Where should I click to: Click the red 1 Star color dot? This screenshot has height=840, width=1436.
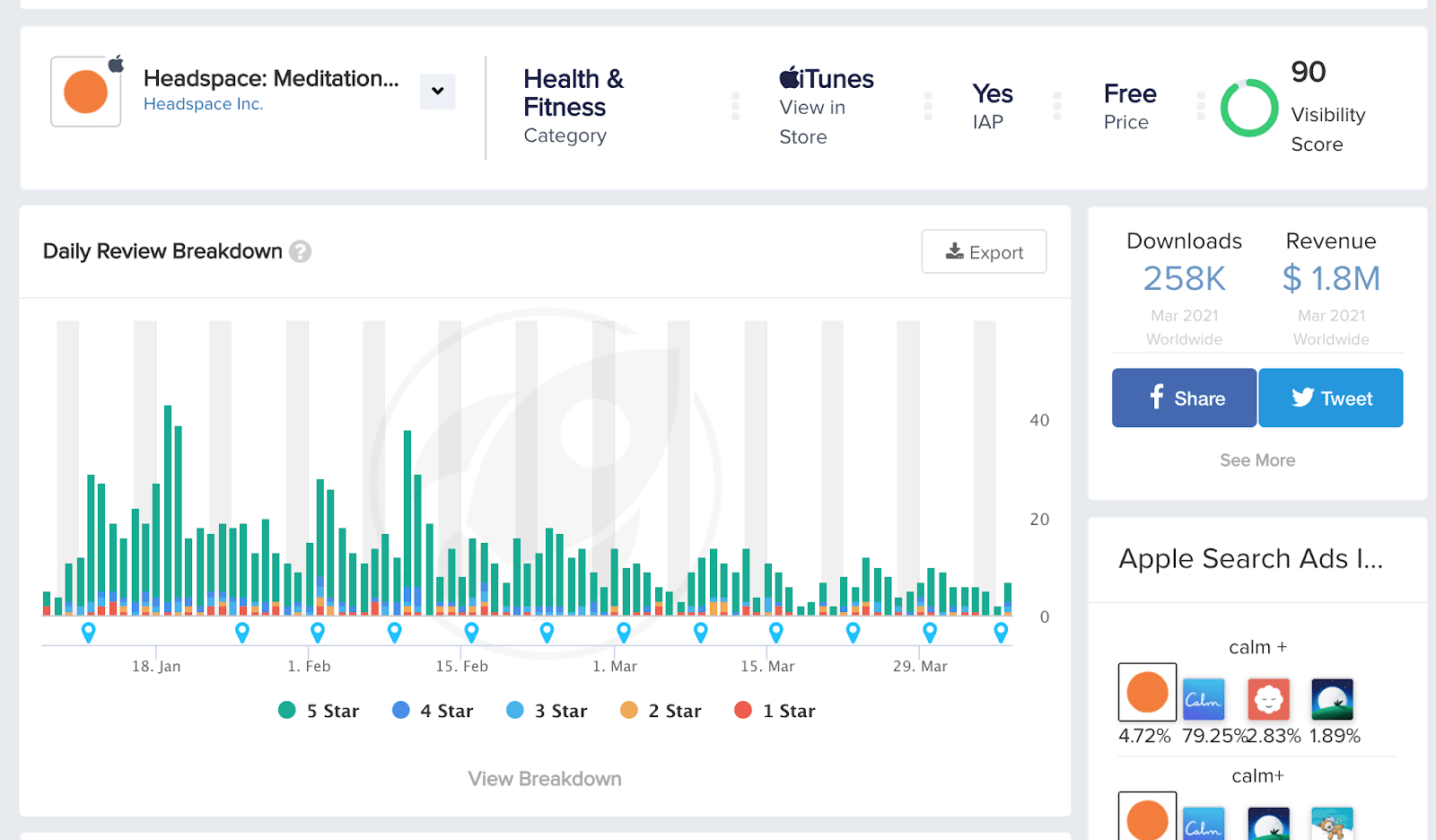click(743, 710)
